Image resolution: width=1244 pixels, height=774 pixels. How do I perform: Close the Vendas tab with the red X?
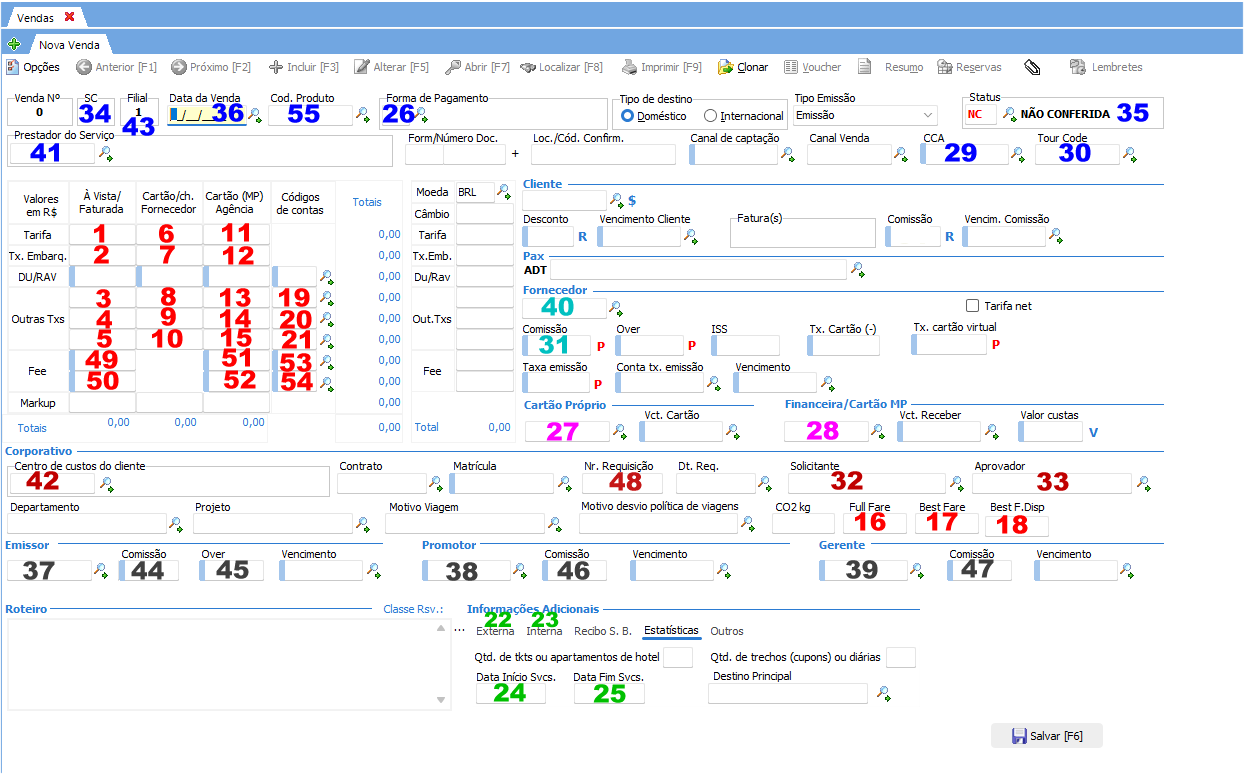[x=69, y=17]
